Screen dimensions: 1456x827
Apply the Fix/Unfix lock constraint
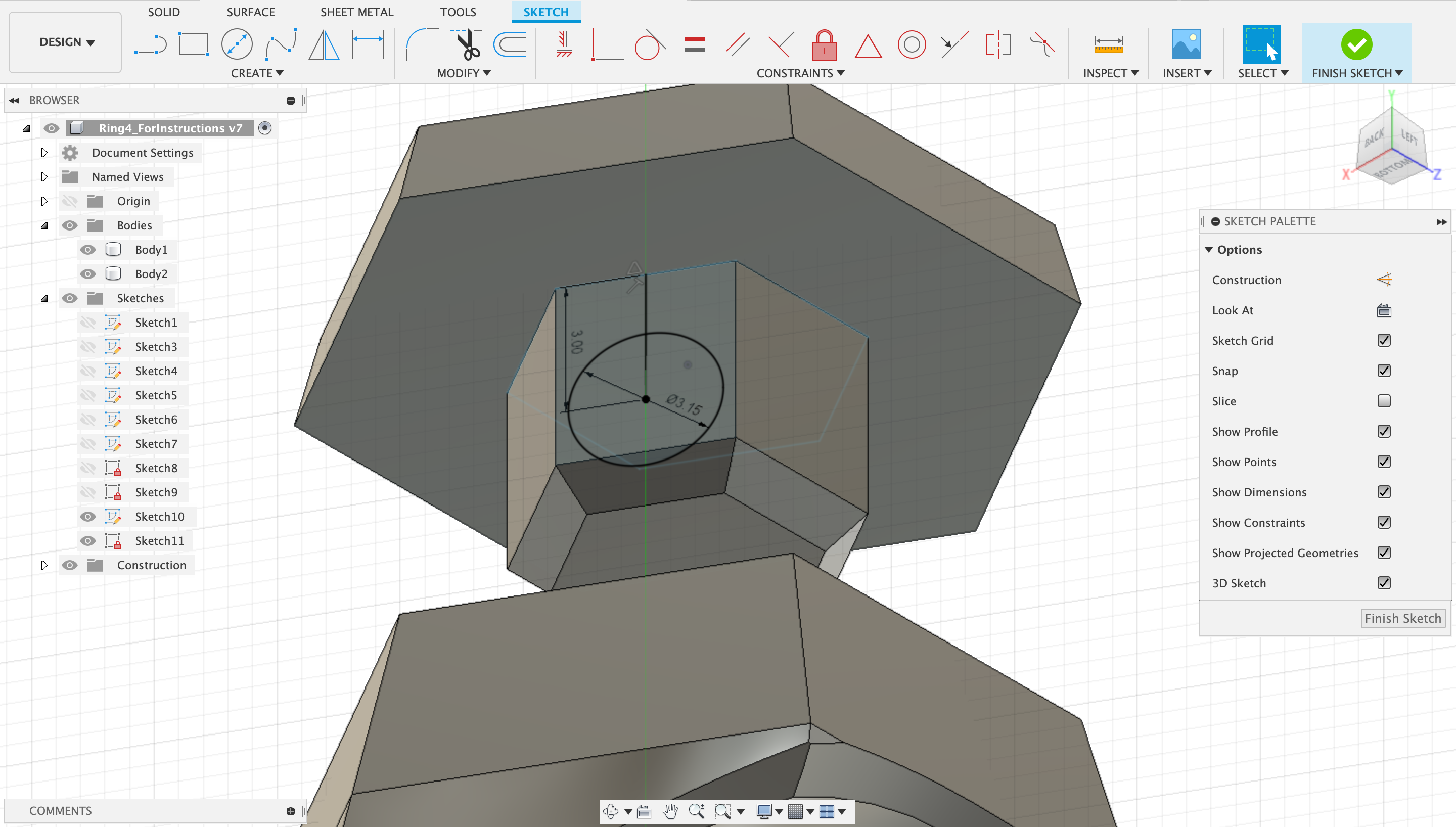[824, 45]
